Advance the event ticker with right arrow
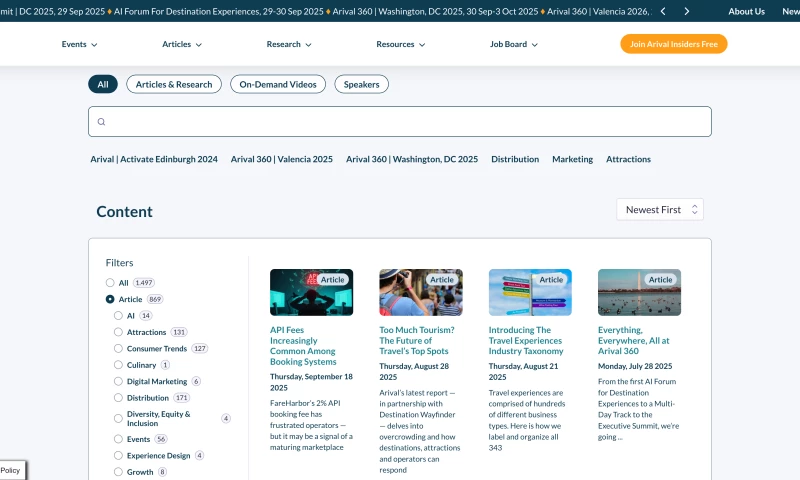Viewport: 800px width, 480px height. pyautogui.click(x=687, y=11)
